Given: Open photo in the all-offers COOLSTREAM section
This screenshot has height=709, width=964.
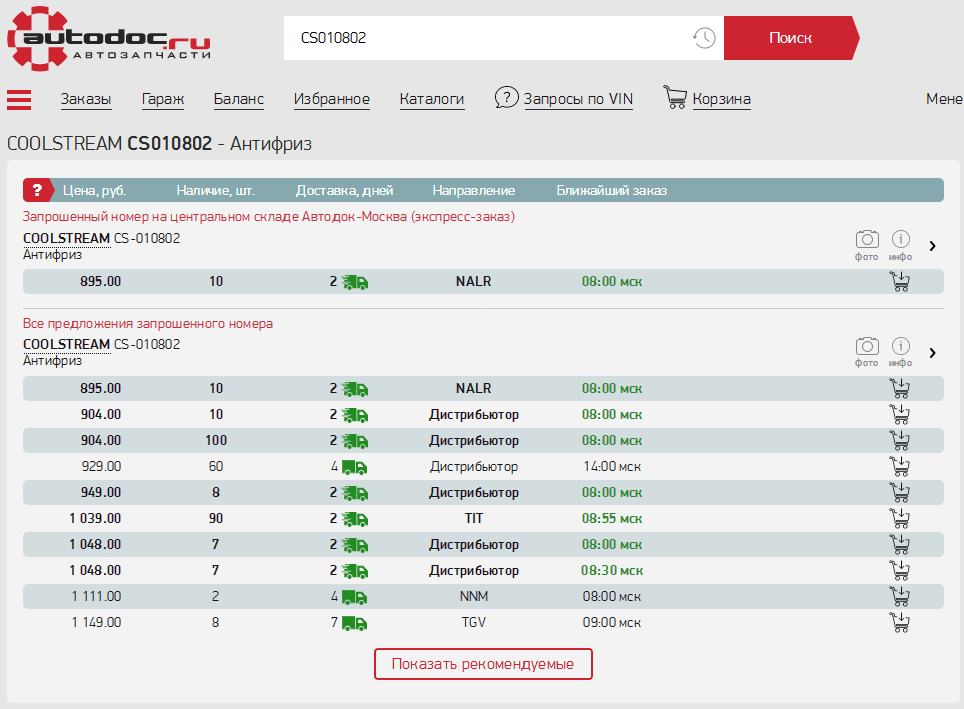Looking at the screenshot, I should point(867,352).
